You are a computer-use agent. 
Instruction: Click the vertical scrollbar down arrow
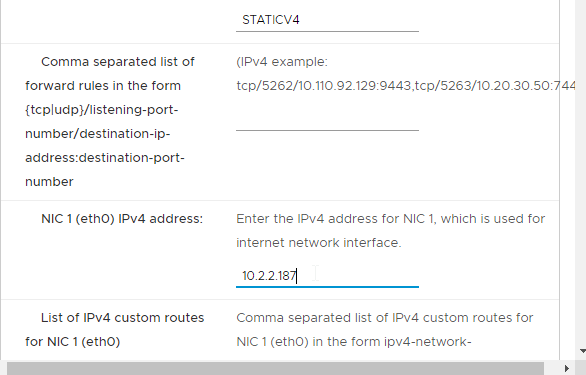click(583, 351)
